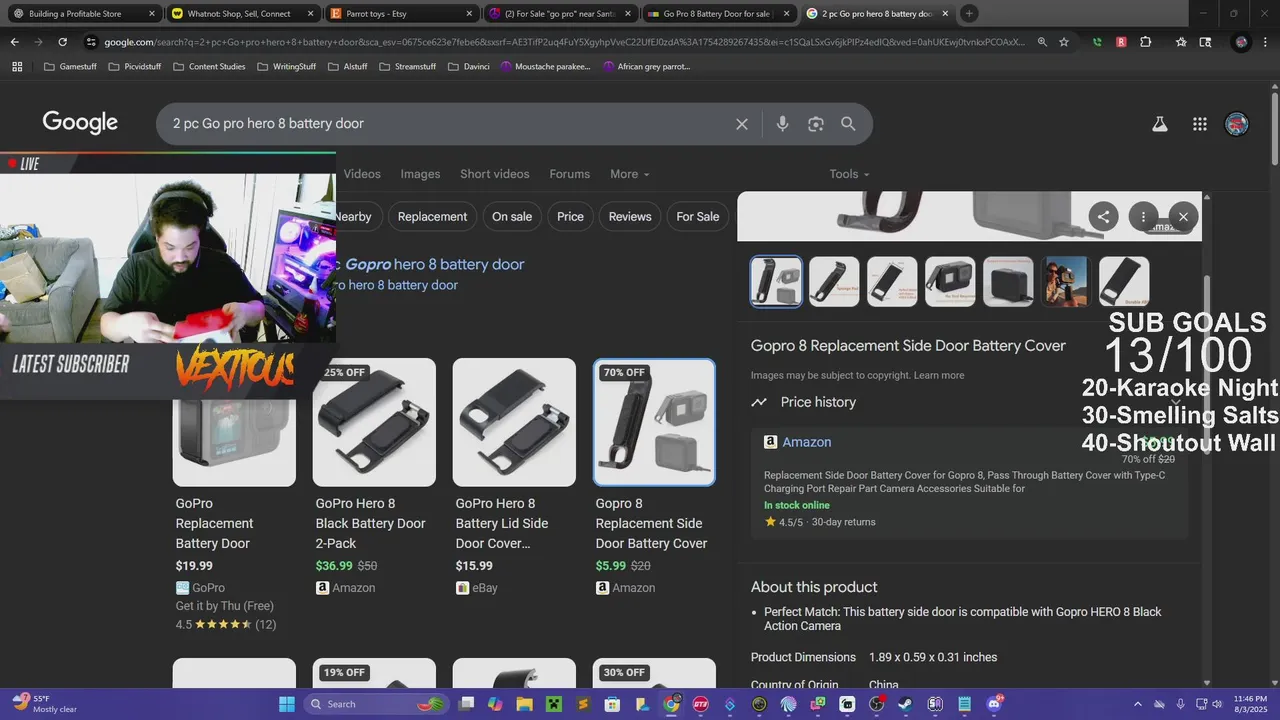Open GoPro Hero 8 Black Battery Door 2-Pack listing

tap(374, 476)
